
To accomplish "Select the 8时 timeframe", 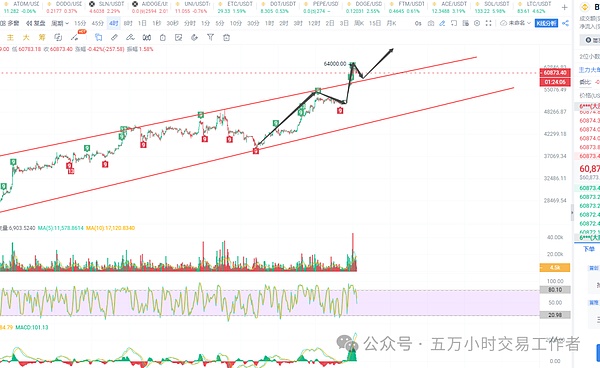I will coord(128,23).
